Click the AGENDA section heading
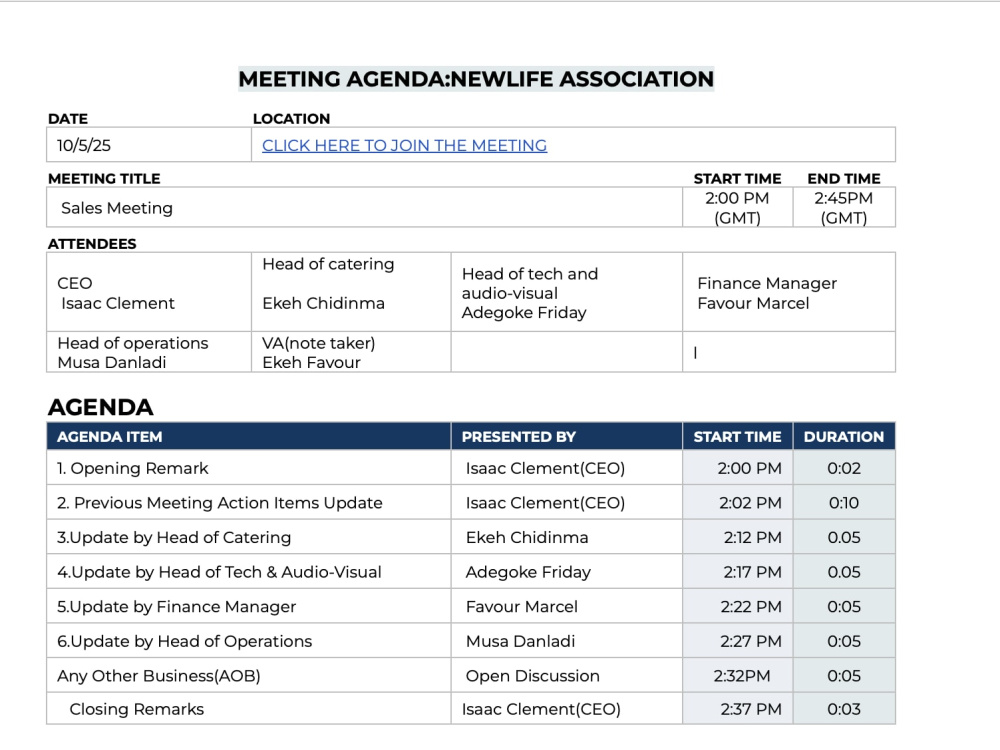Screen dimensions: 1000x750 101,407
